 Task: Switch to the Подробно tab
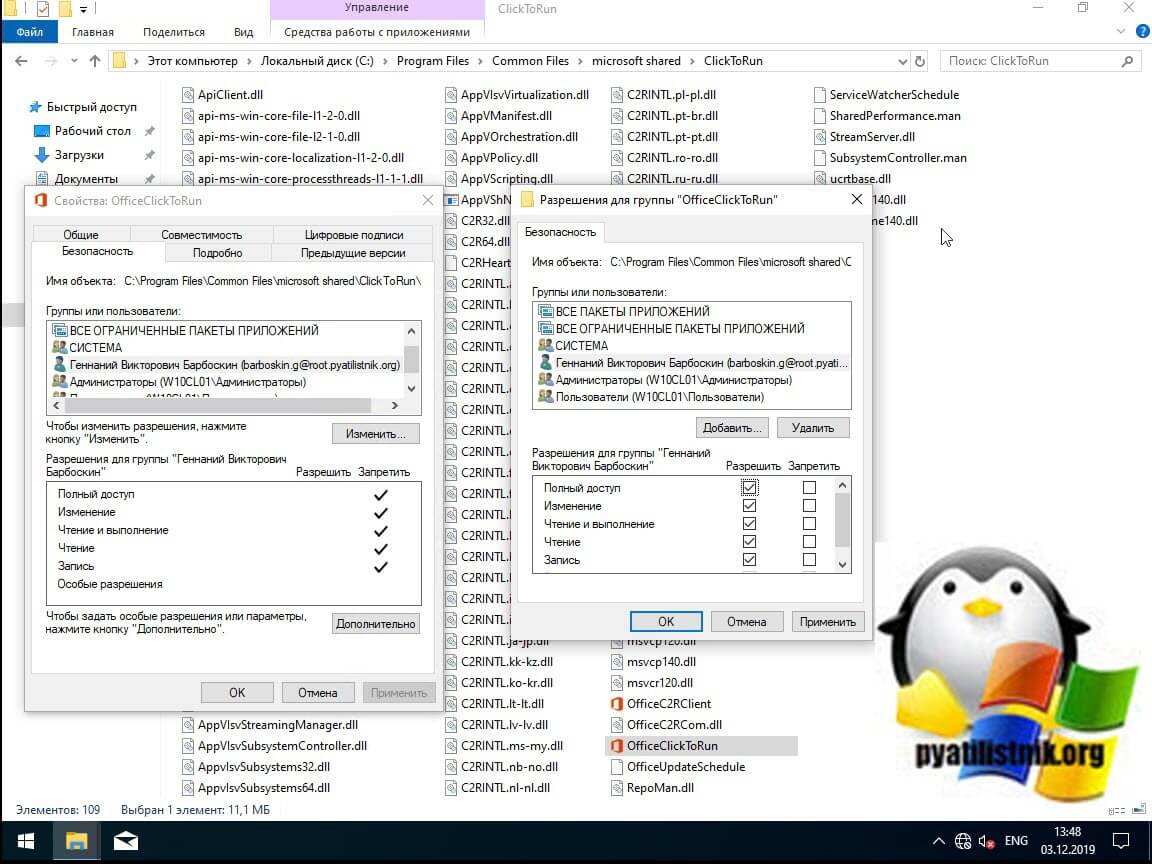click(x=217, y=253)
